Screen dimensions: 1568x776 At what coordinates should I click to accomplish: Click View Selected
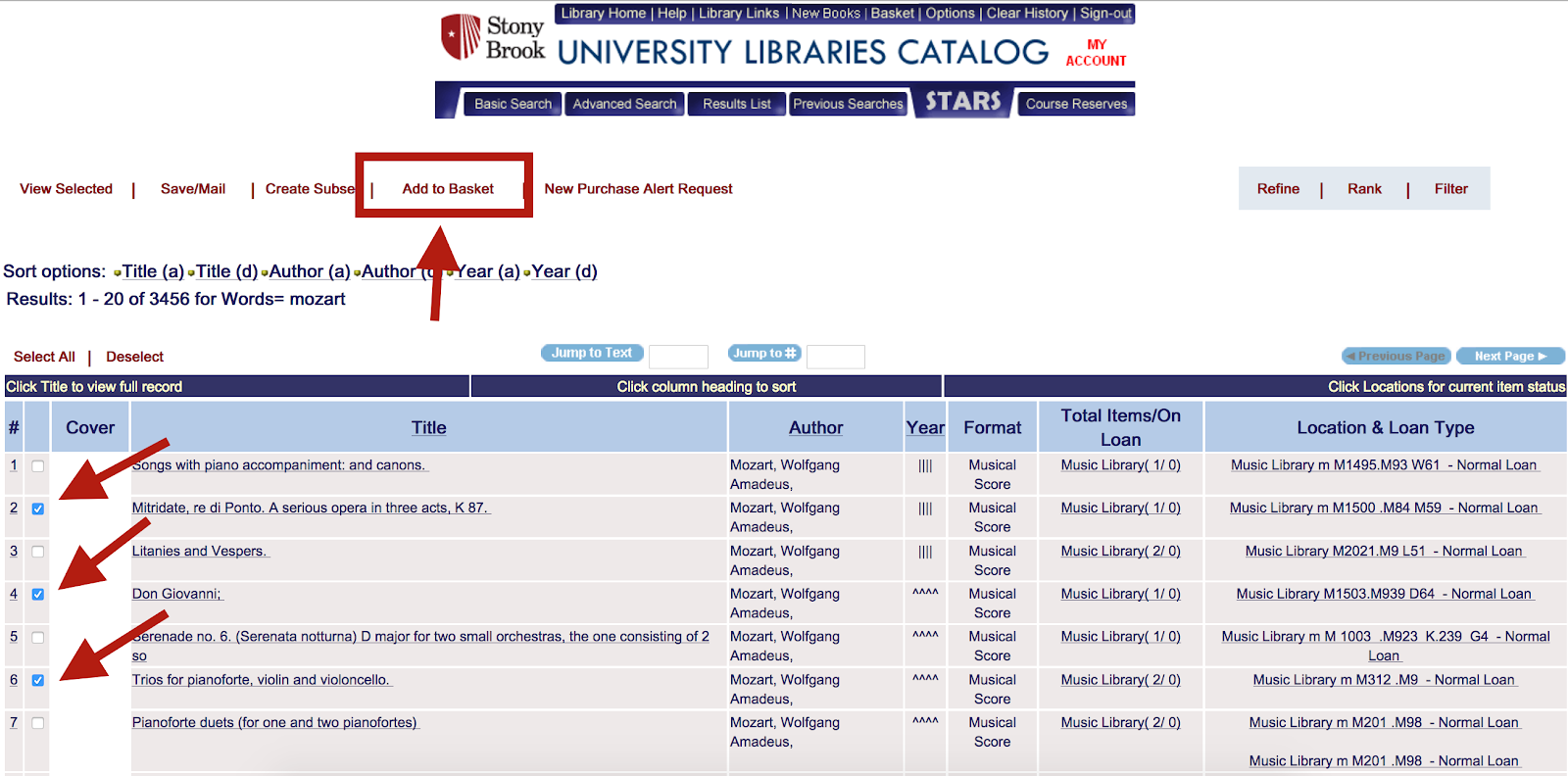tap(67, 189)
